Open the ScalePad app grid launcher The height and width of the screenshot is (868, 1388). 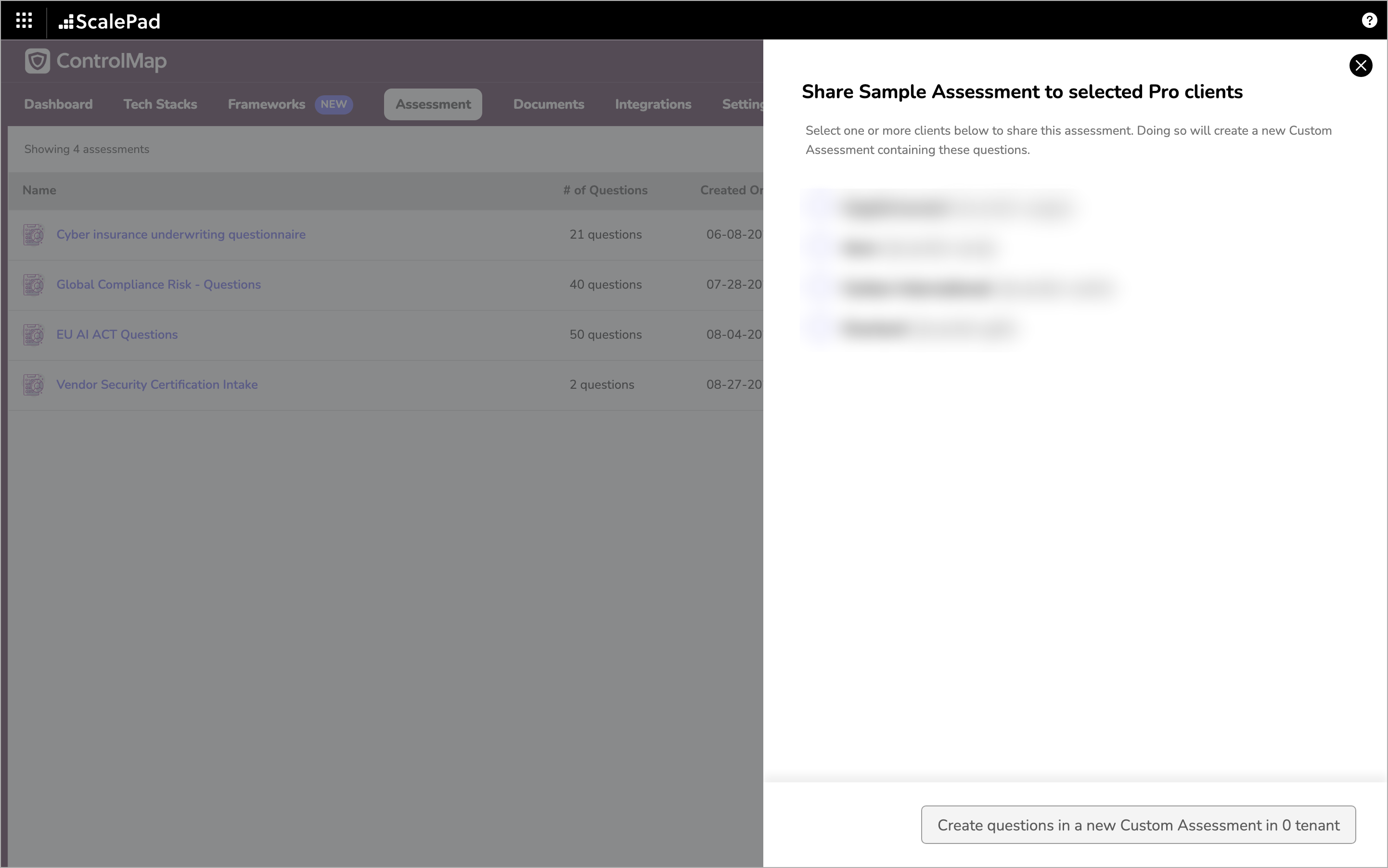24,21
